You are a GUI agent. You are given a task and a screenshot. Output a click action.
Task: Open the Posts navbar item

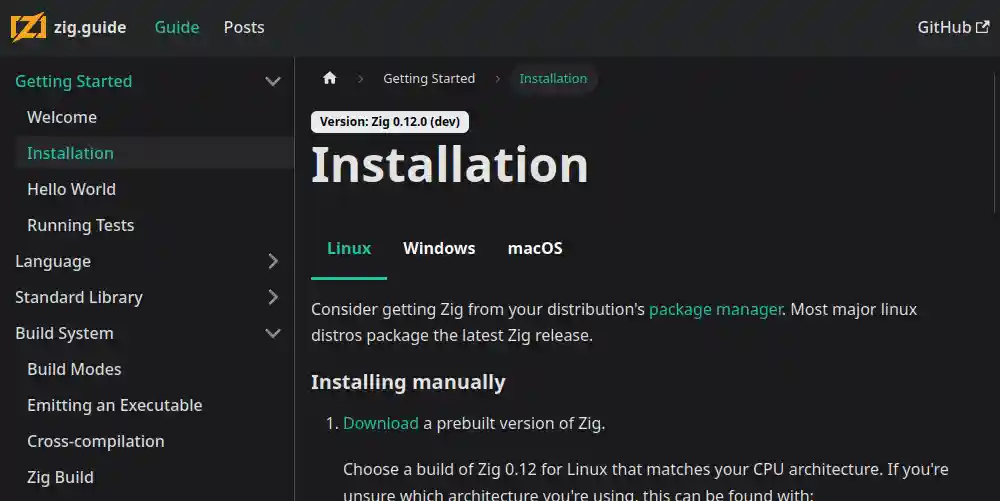click(244, 27)
